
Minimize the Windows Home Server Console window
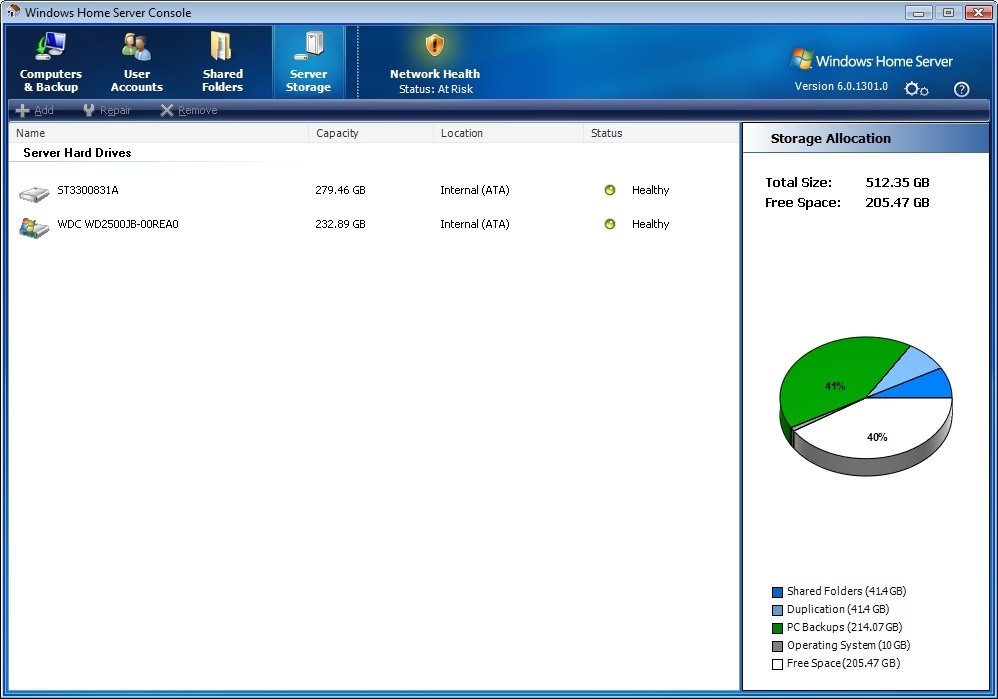click(918, 12)
